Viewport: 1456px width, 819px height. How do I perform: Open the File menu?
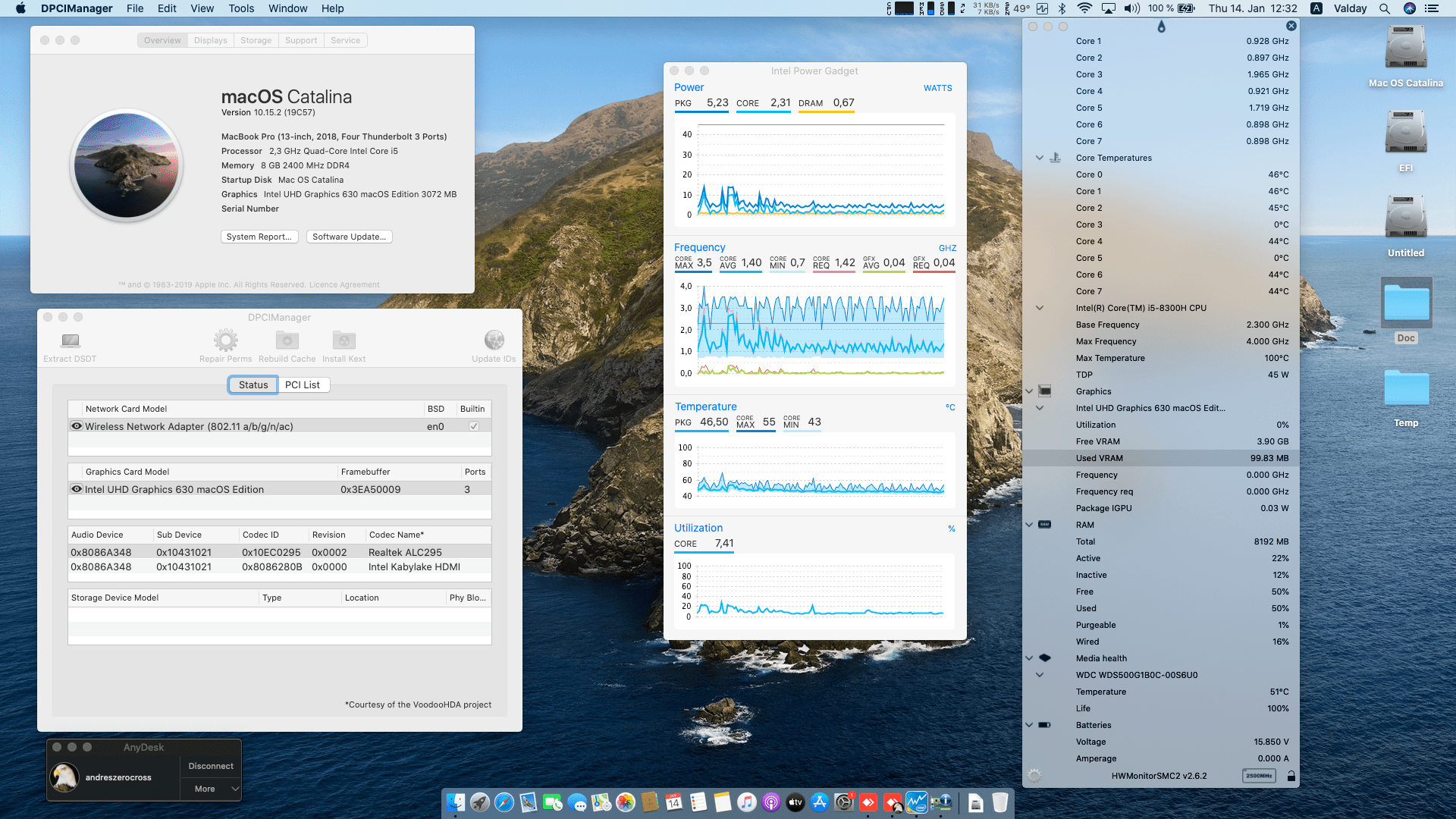coord(135,8)
